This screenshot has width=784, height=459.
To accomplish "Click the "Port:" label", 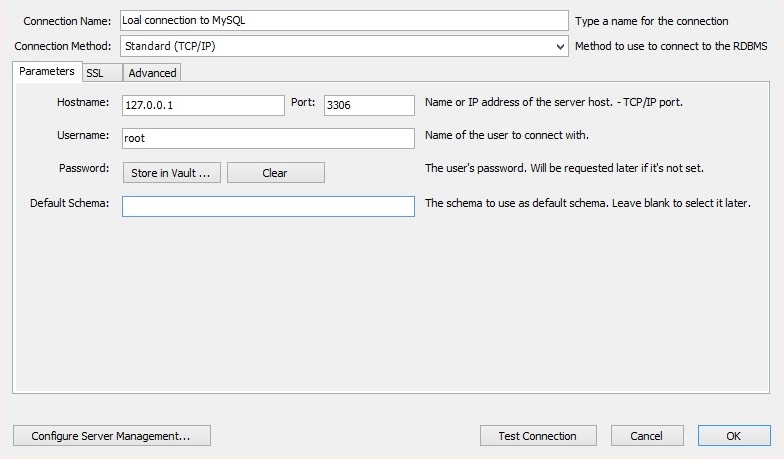I will (x=303, y=102).
